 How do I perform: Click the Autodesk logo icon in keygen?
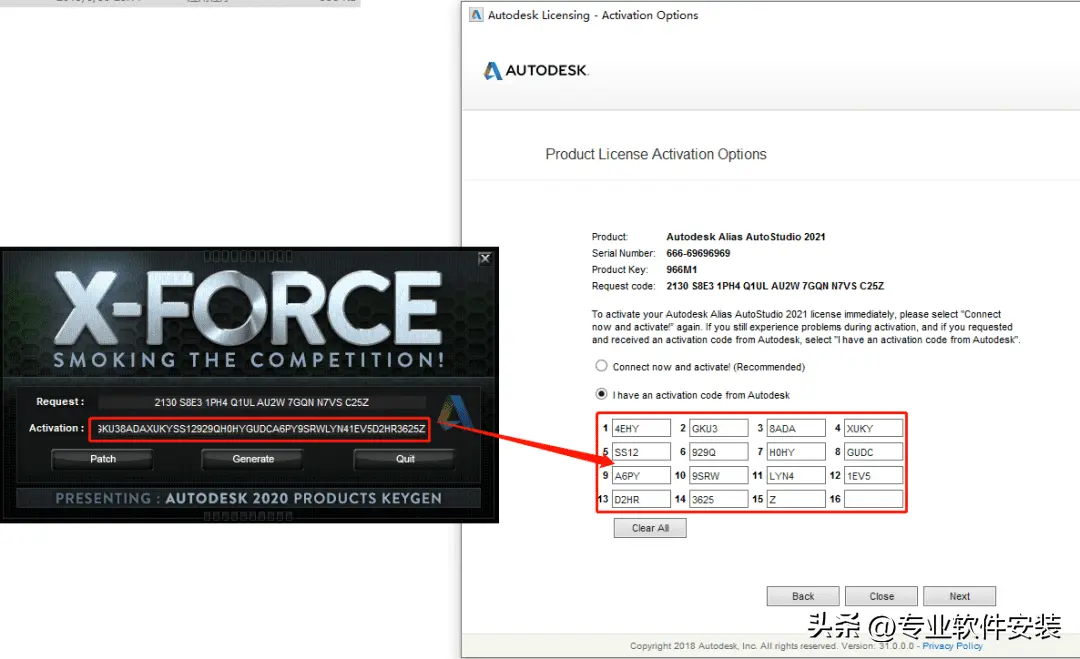click(x=455, y=413)
